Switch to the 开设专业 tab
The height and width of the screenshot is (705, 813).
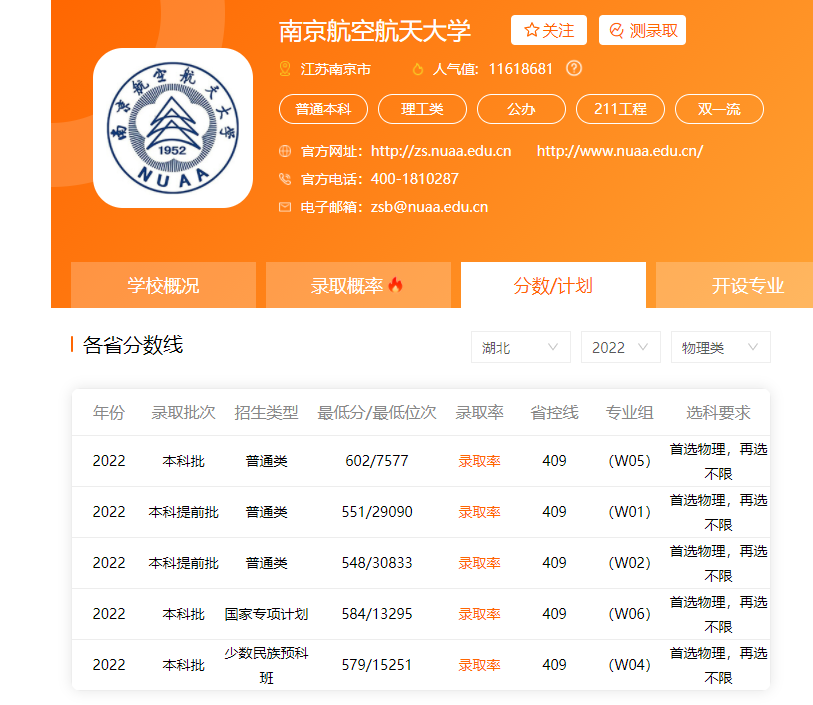(x=735, y=285)
